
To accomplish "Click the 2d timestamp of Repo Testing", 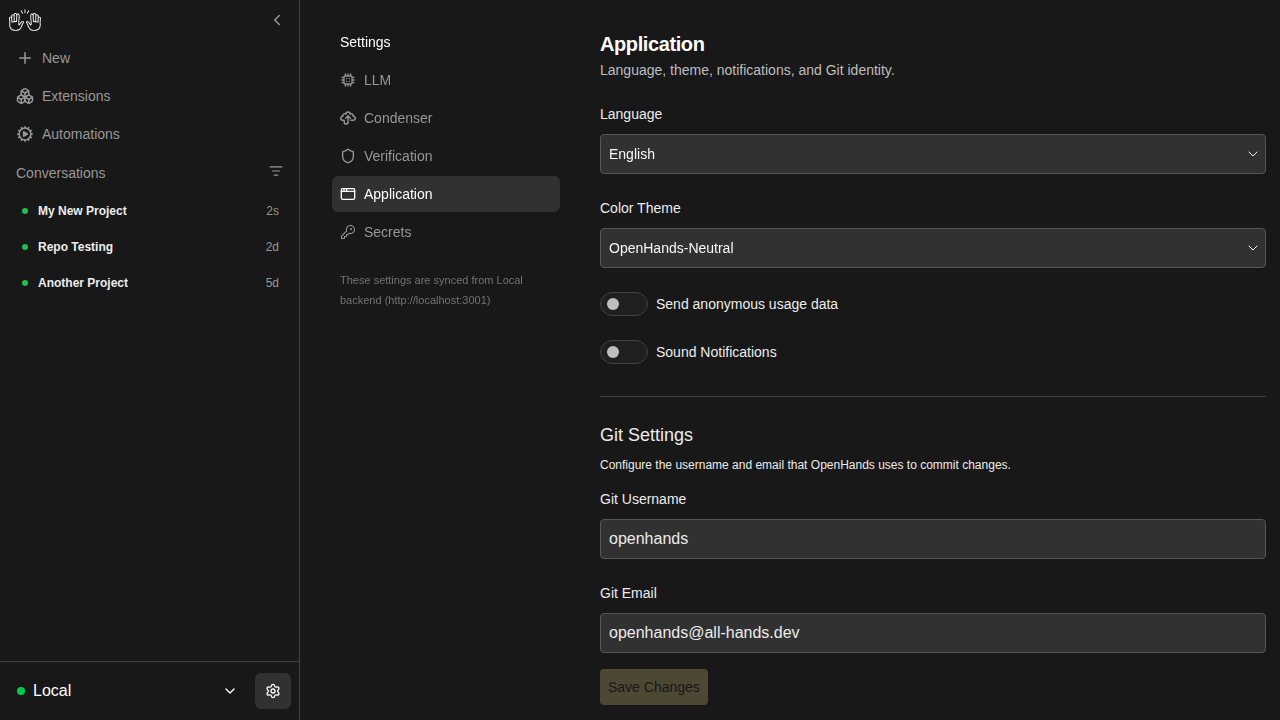I will [272, 247].
